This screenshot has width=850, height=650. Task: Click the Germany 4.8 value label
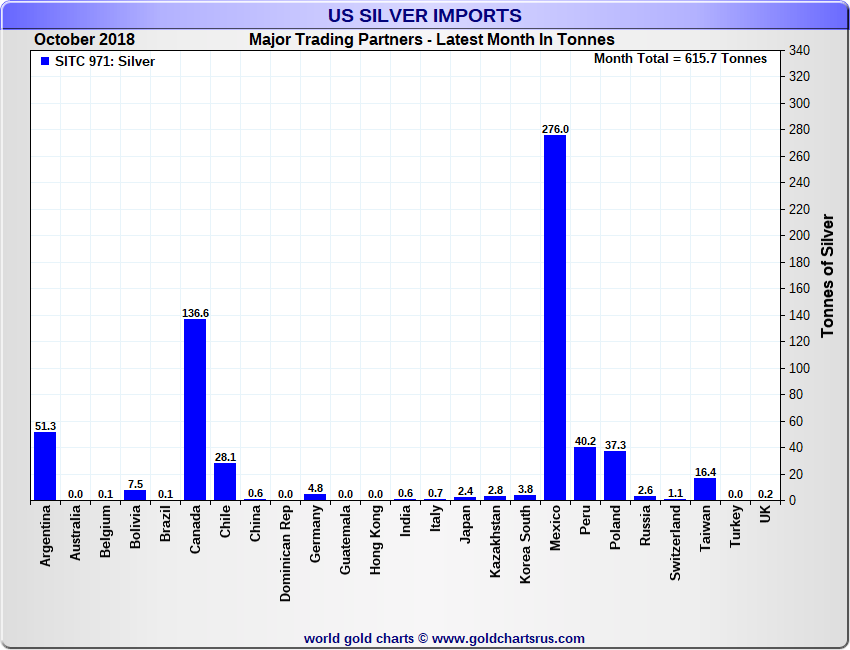[x=315, y=488]
